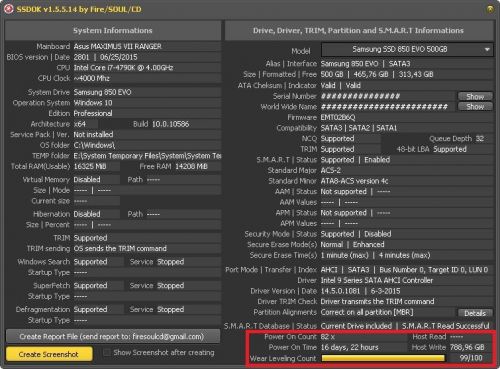Click Operation System value Windows 10

(x=93, y=103)
